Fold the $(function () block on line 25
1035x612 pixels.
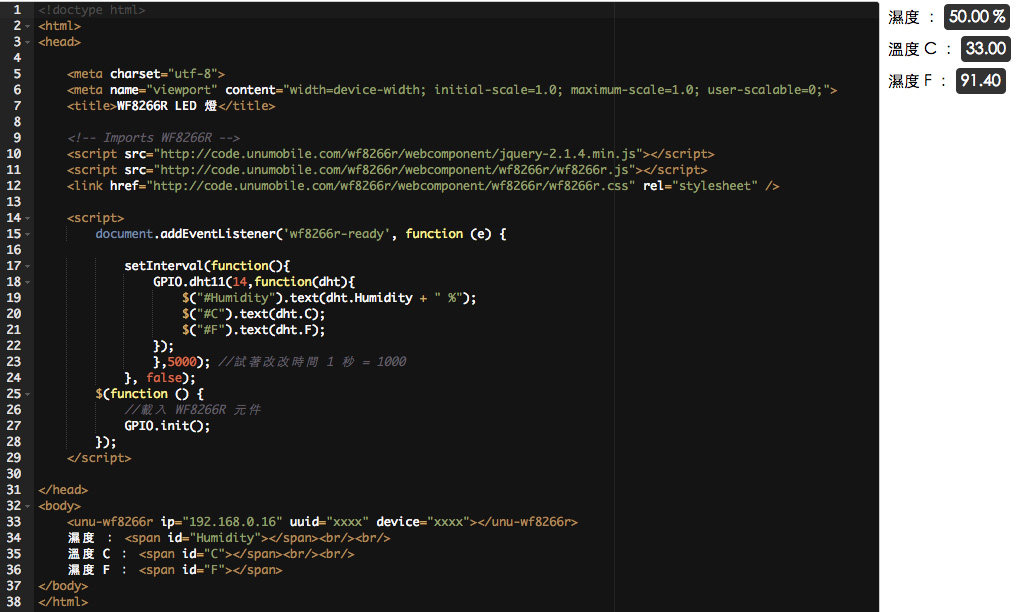(28, 394)
